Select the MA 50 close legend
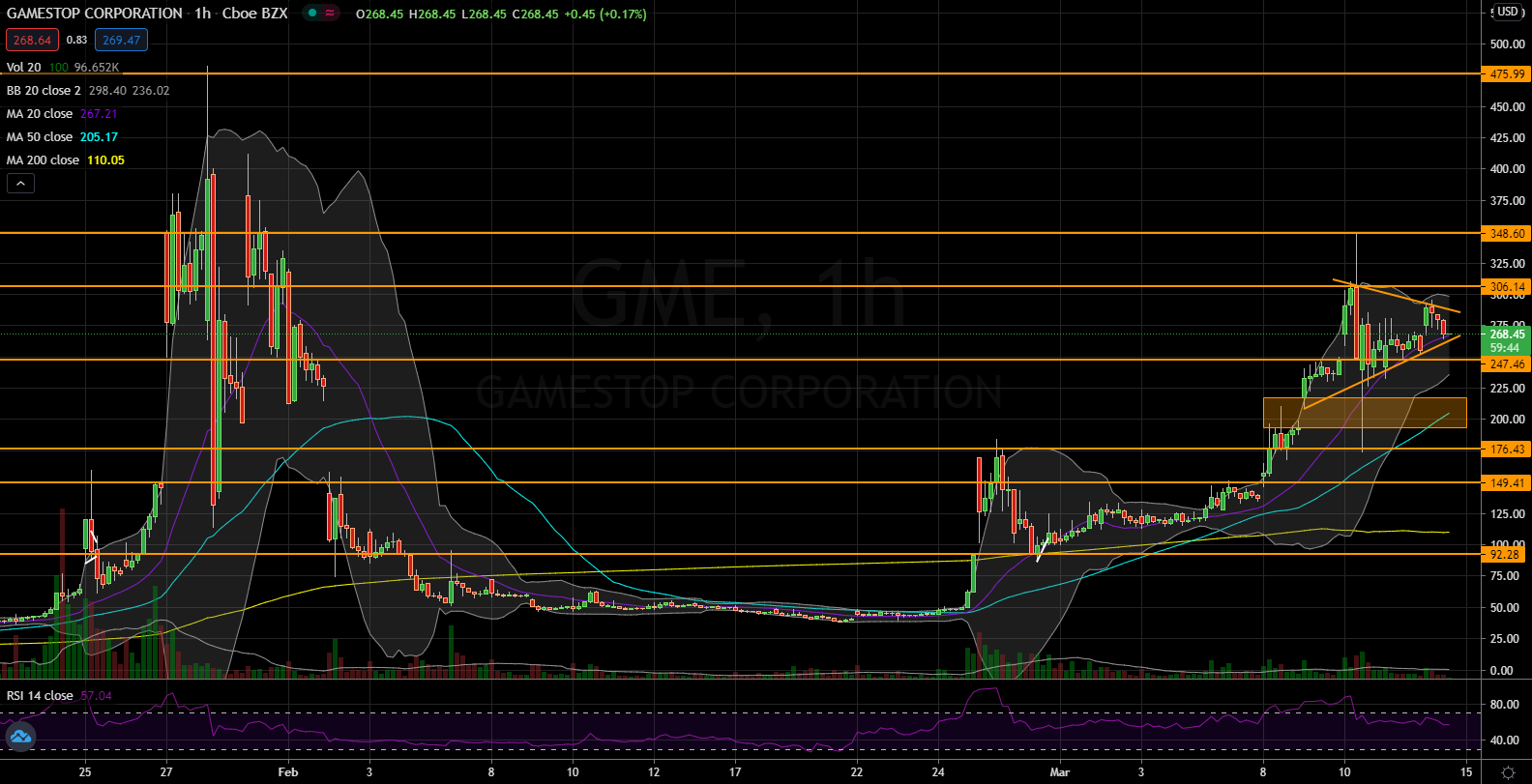 coord(40,137)
